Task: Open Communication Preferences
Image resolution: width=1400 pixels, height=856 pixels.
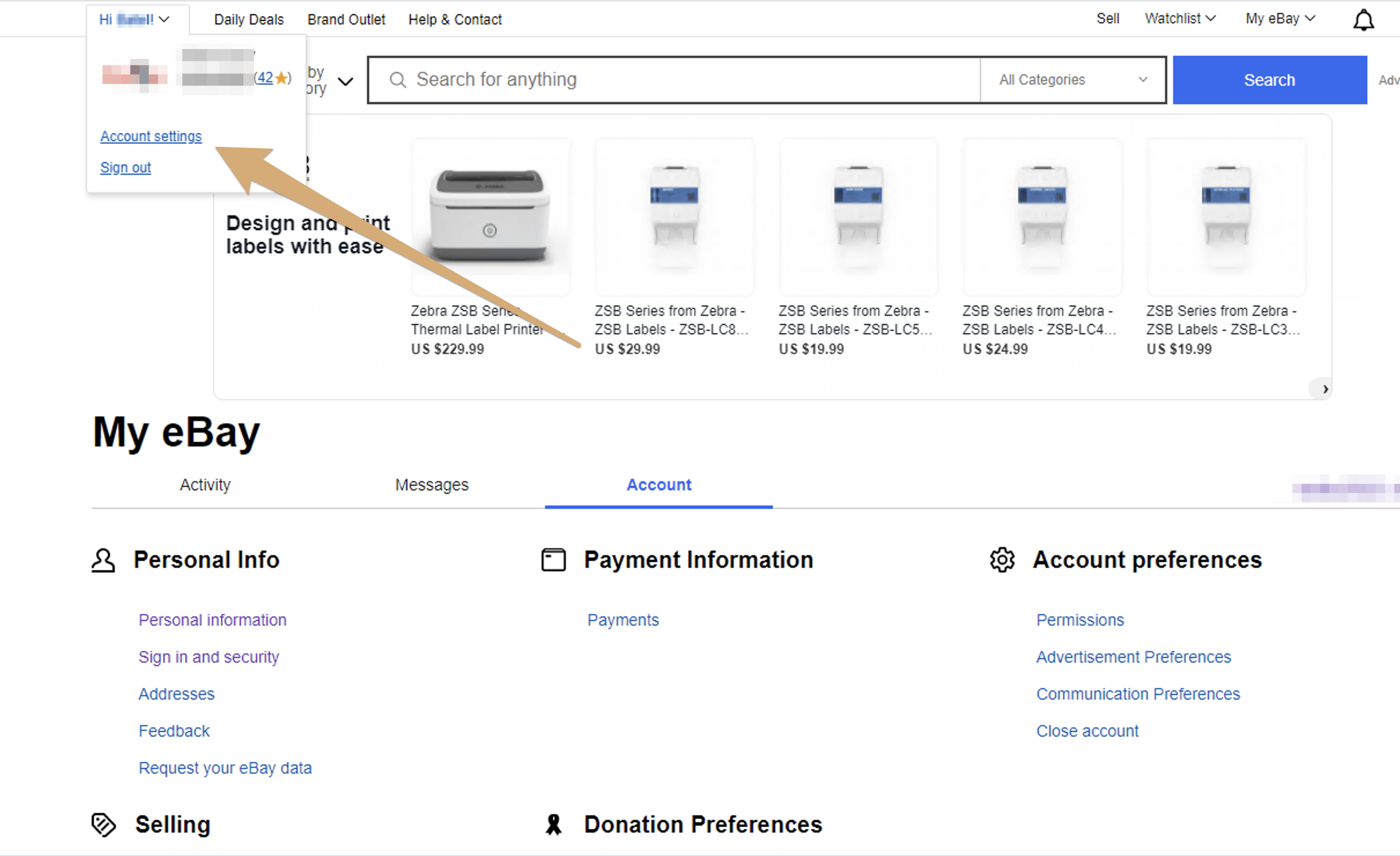Action: pyautogui.click(x=1139, y=694)
